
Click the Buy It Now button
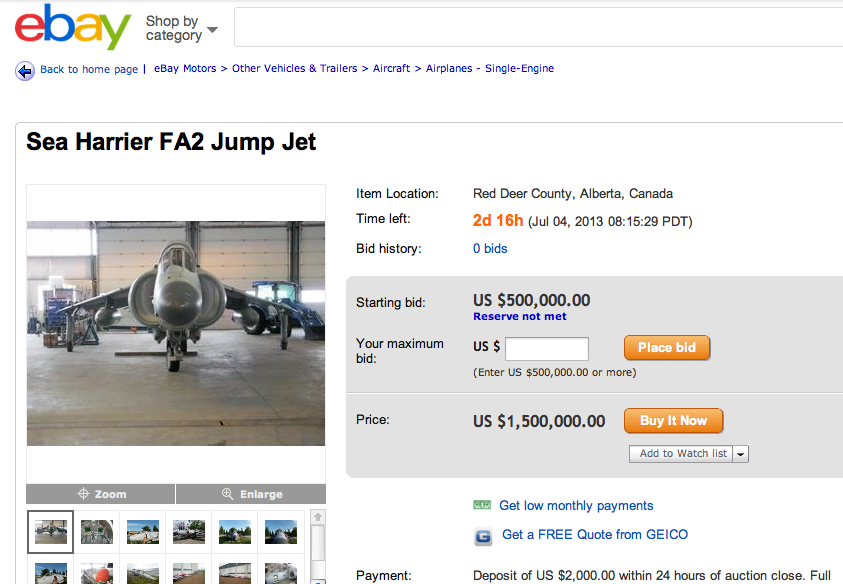[x=673, y=421]
